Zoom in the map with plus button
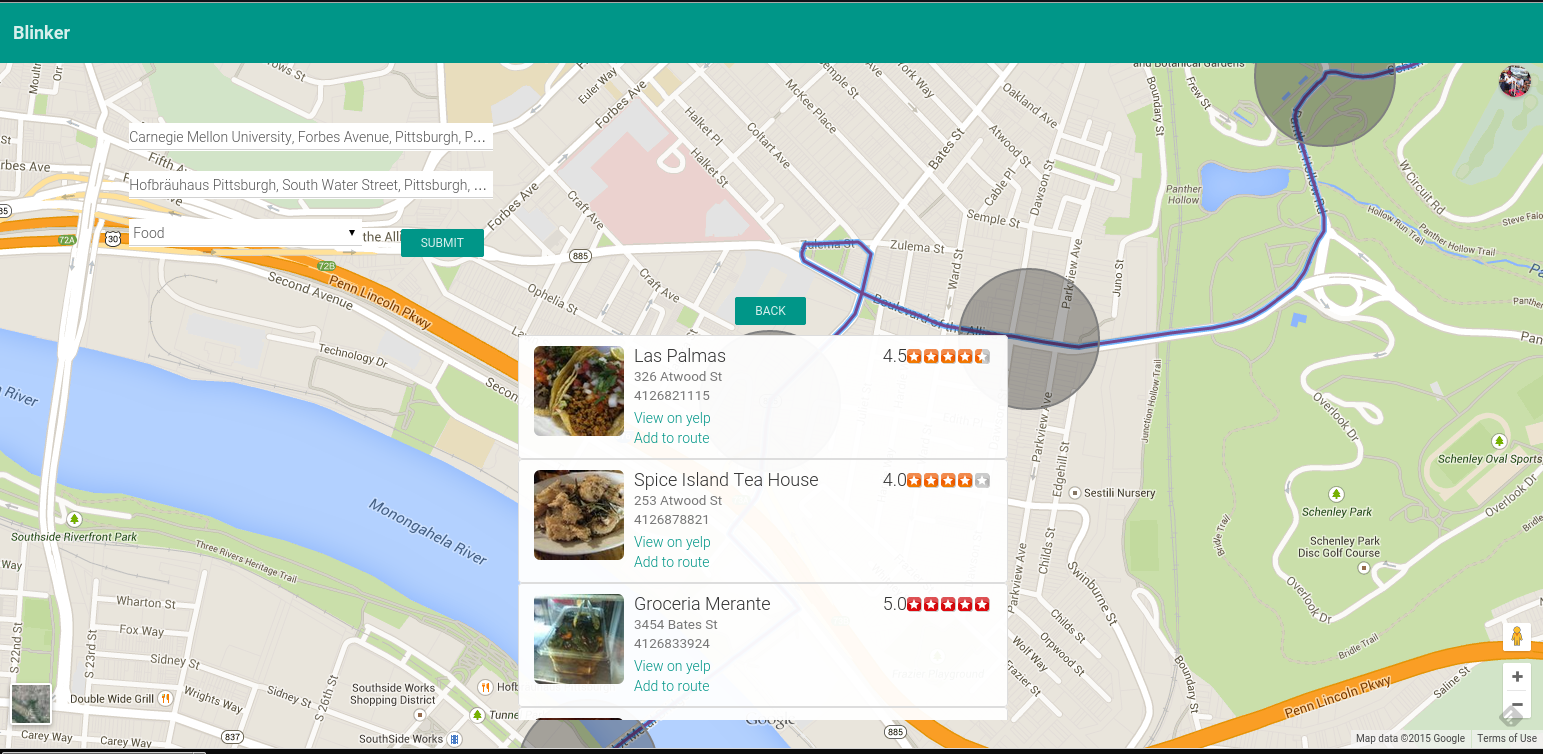The width and height of the screenshot is (1543, 754). (1517, 677)
